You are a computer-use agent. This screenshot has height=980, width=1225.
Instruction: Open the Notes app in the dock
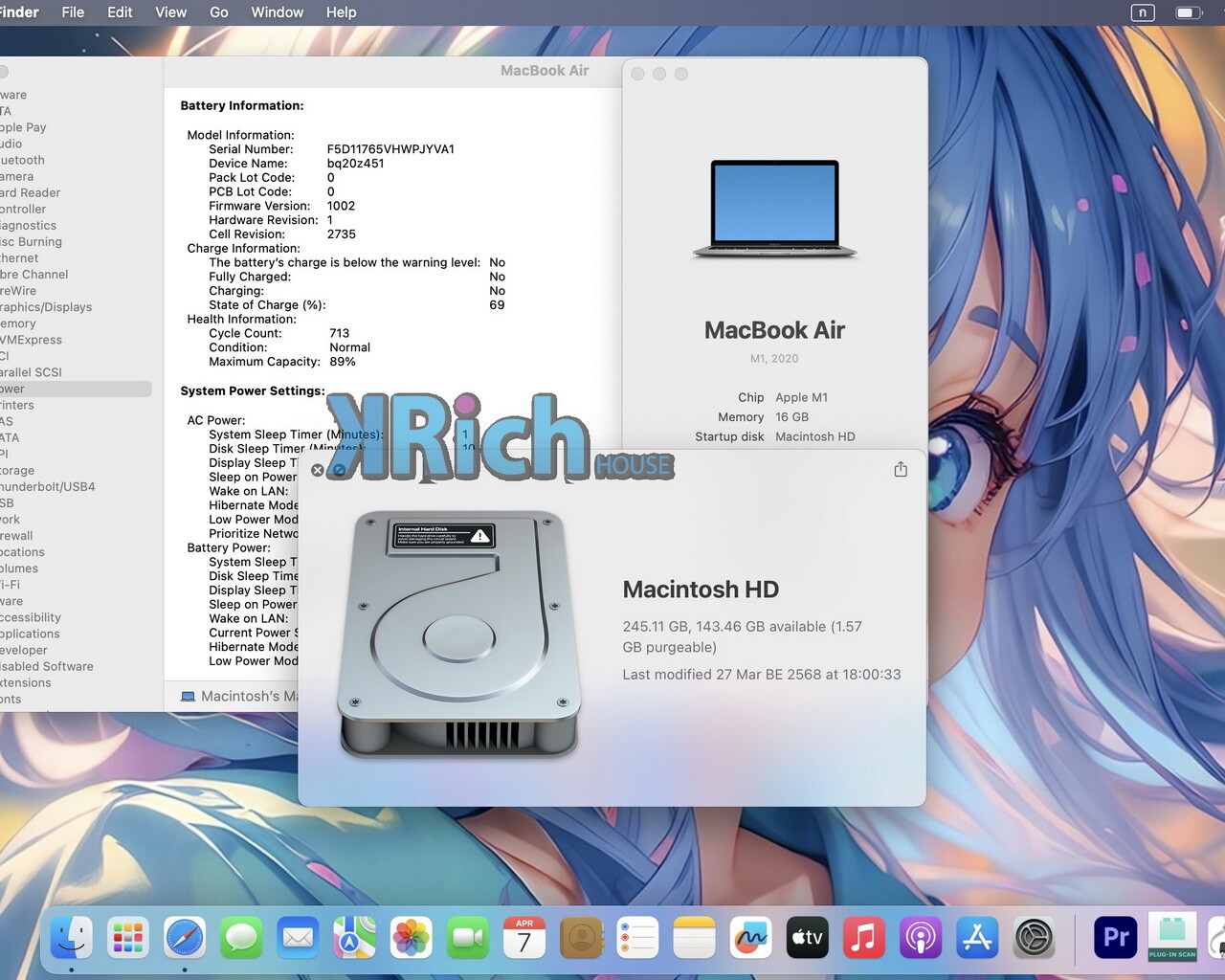pyautogui.click(x=694, y=937)
